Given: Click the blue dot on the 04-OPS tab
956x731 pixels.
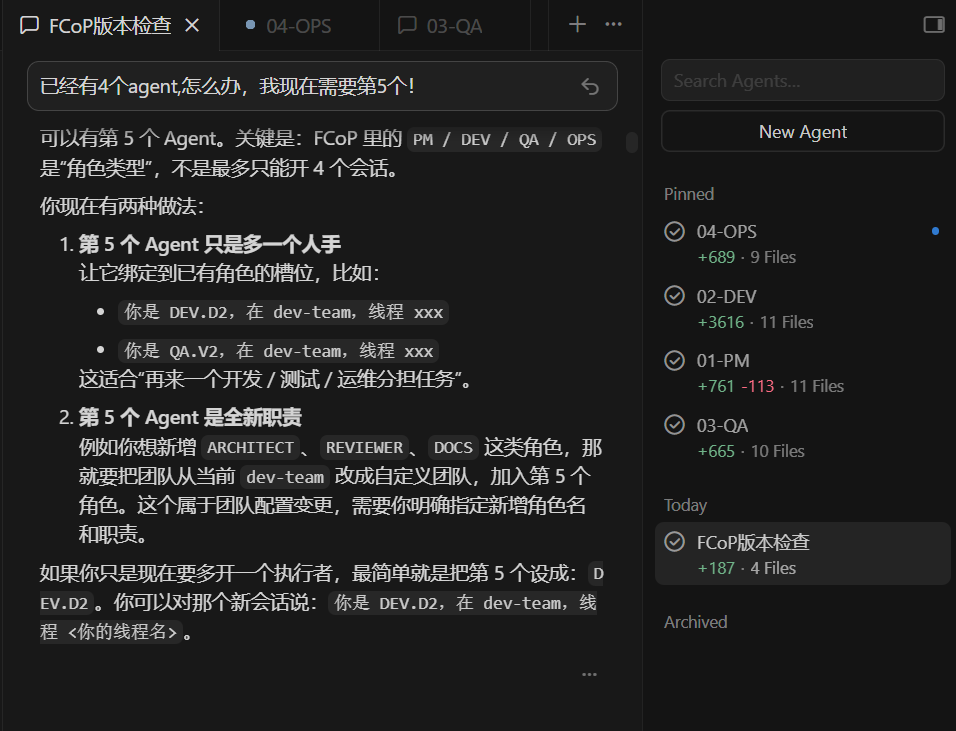Looking at the screenshot, I should coord(250,24).
